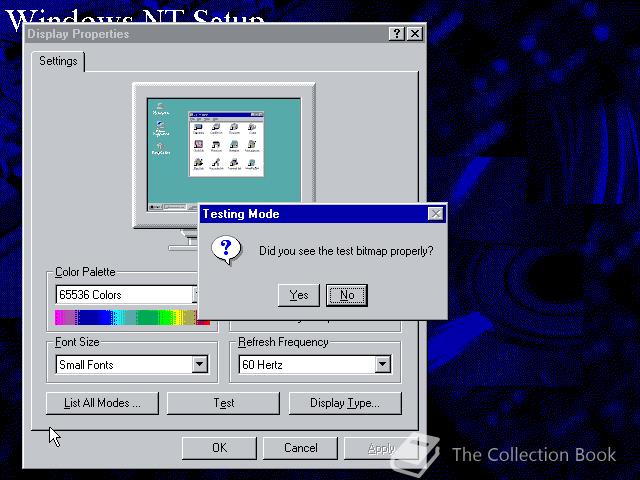The height and width of the screenshot is (480, 640).
Task: Click the Small Fonts value
Action: tap(86, 364)
